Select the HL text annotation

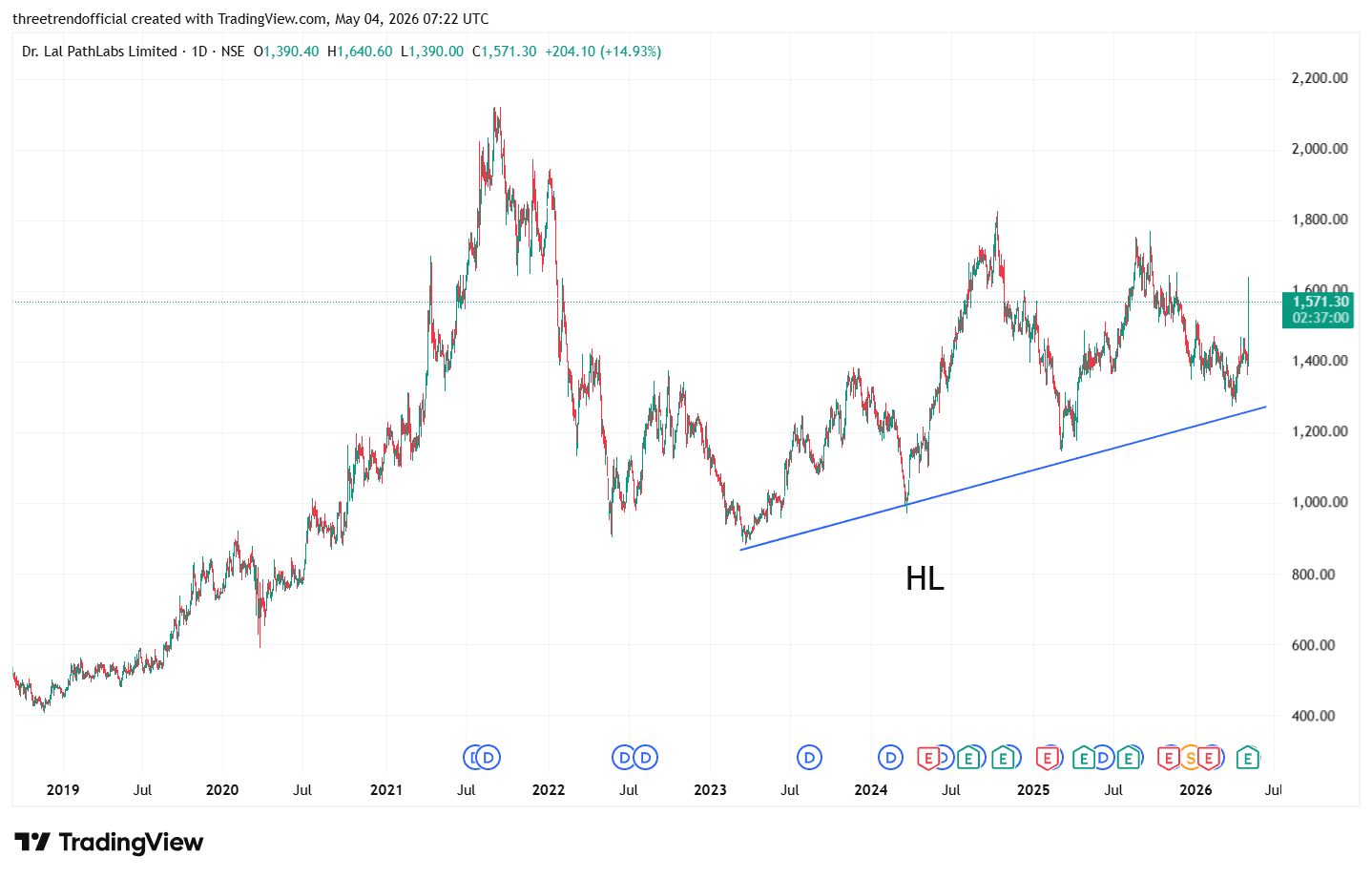point(925,578)
